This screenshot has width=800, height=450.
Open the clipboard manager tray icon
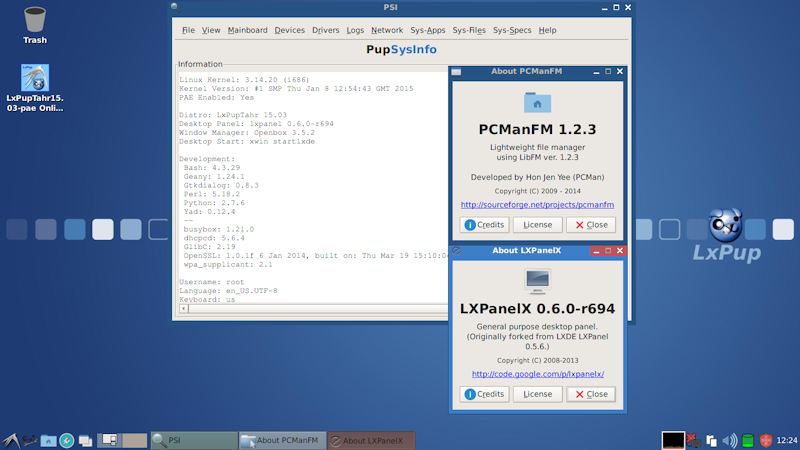pyautogui.click(x=711, y=440)
